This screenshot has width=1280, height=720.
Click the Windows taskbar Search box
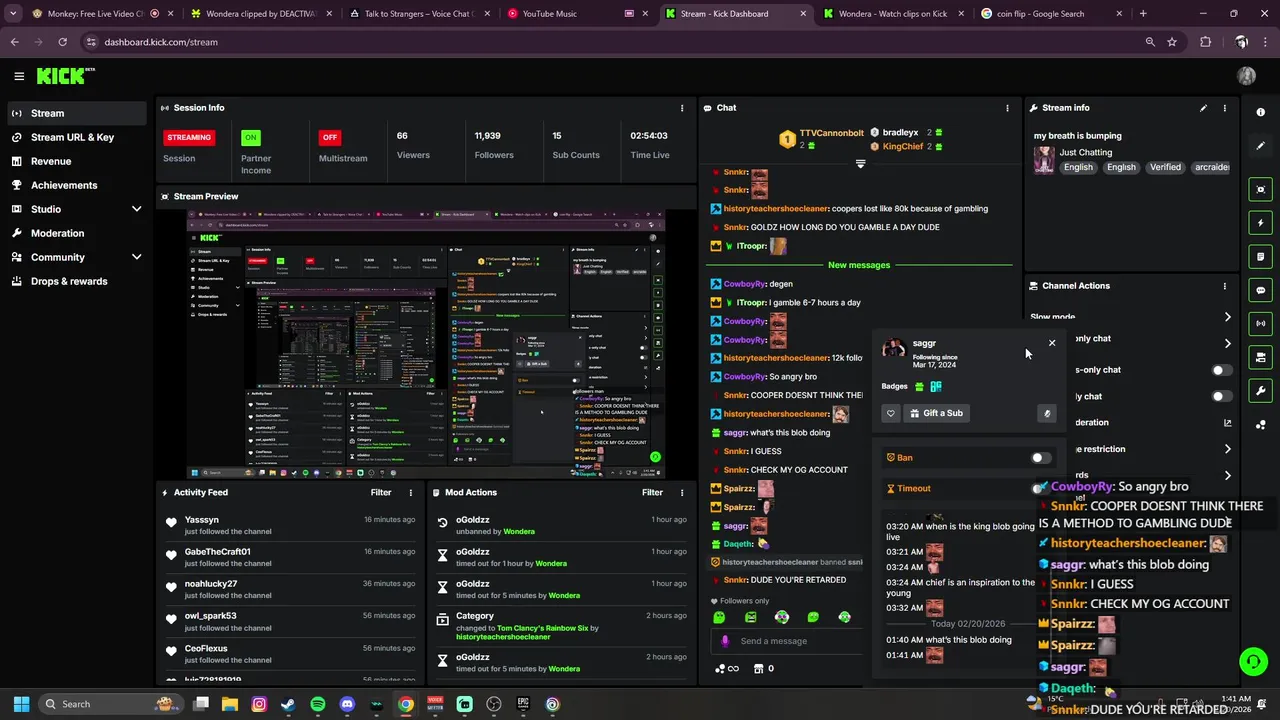(x=110, y=704)
